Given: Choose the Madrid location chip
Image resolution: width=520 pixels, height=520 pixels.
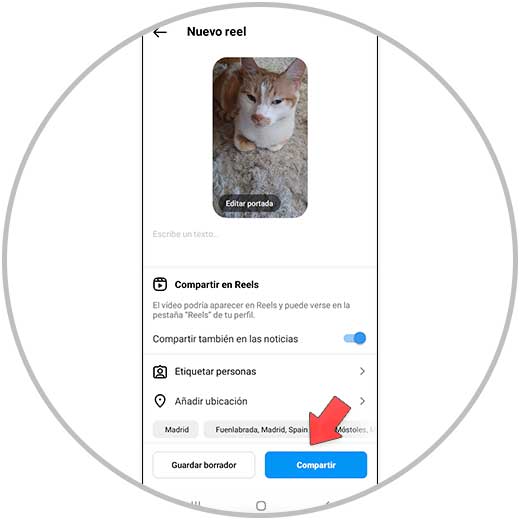Looking at the screenshot, I should click(x=176, y=429).
